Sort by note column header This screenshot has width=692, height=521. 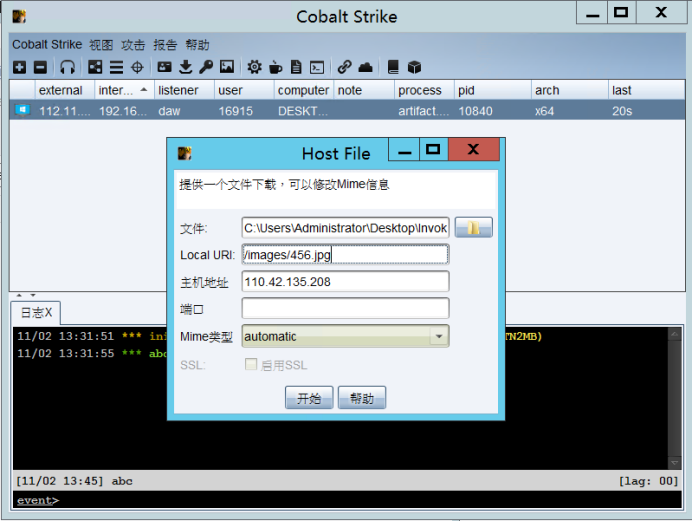[x=364, y=90]
